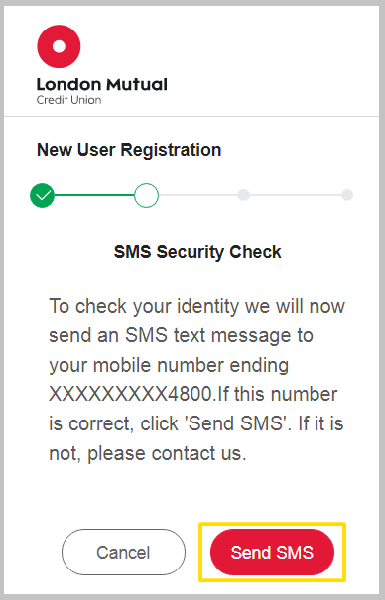Click the New User Registration heading
Screen dimensions: 385x600
129,150
